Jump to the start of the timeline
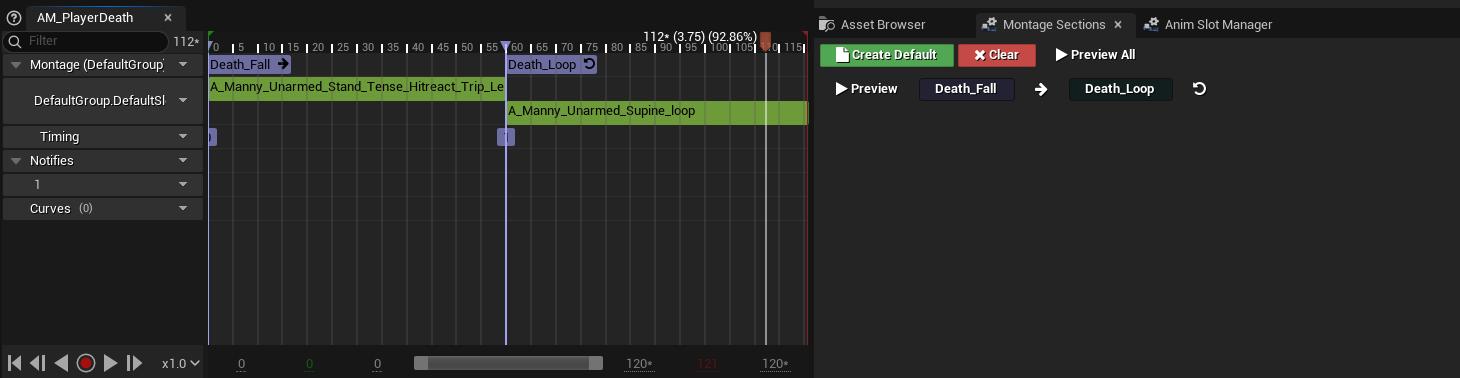Image resolution: width=1460 pixels, height=378 pixels. (14, 363)
